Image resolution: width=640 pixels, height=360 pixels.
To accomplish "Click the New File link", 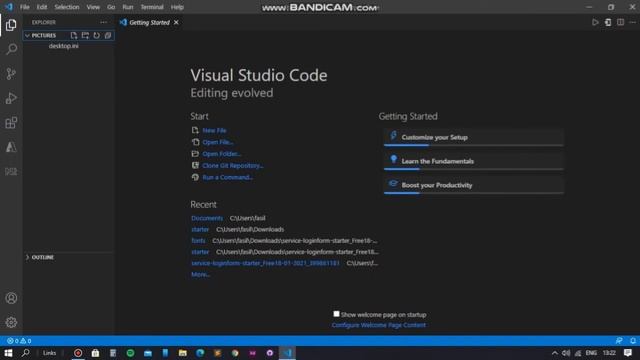I will pyautogui.click(x=214, y=131).
